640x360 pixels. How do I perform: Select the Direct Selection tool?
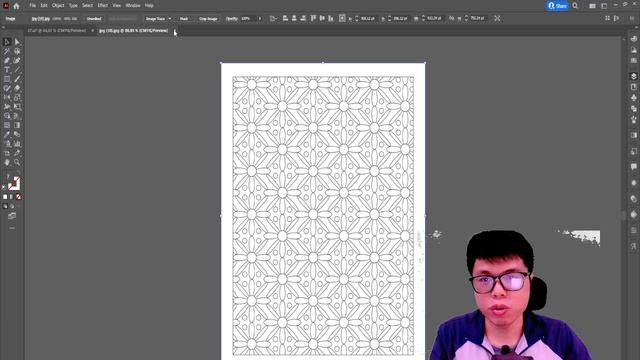coord(17,42)
